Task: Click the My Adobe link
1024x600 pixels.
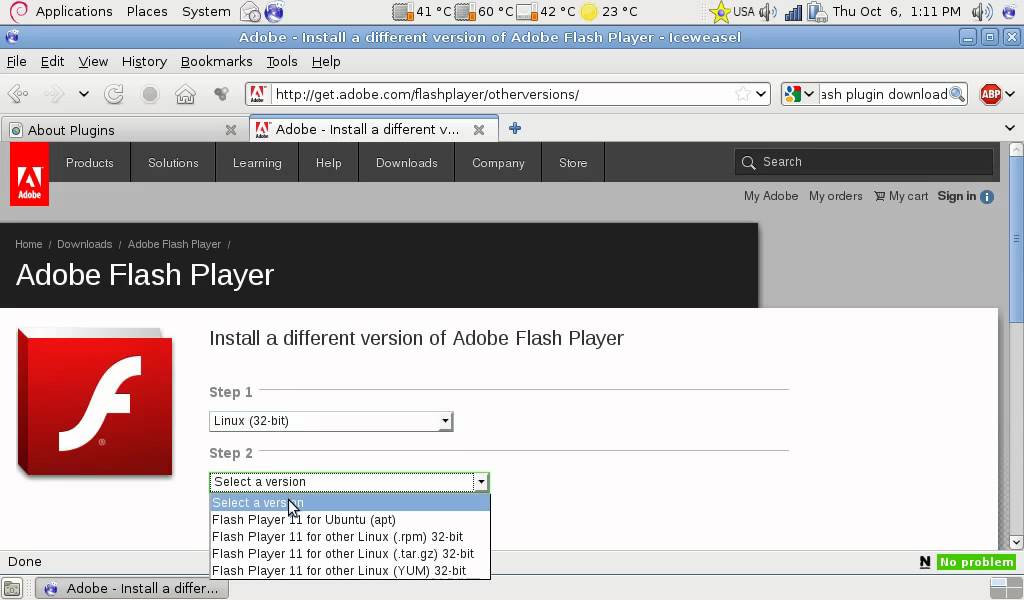Action: (x=771, y=196)
